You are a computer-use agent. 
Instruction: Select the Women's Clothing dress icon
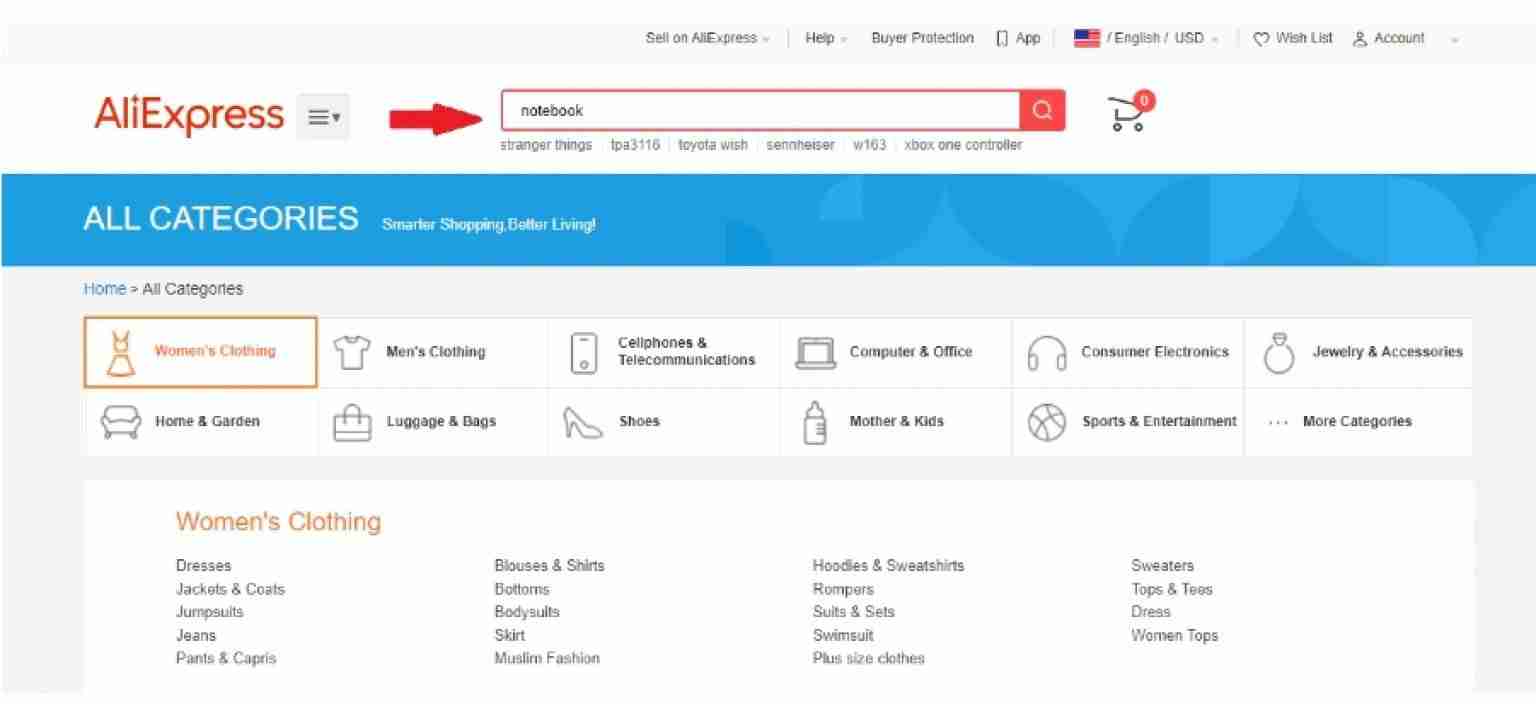pyautogui.click(x=120, y=352)
